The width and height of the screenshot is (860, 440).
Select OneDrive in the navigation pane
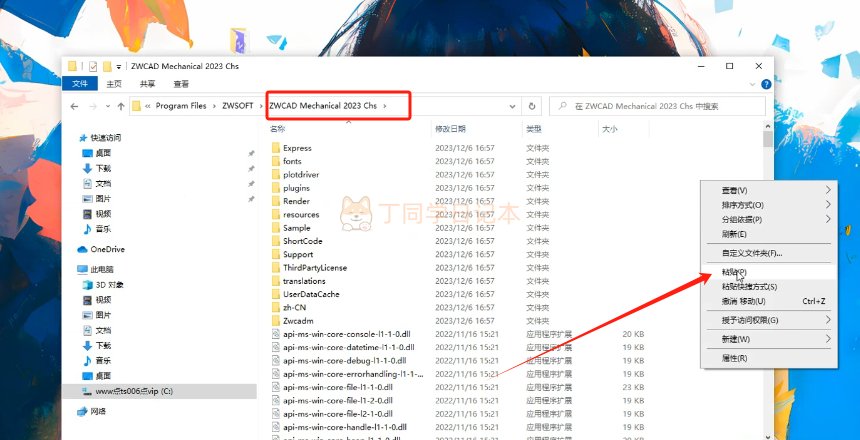(107, 249)
